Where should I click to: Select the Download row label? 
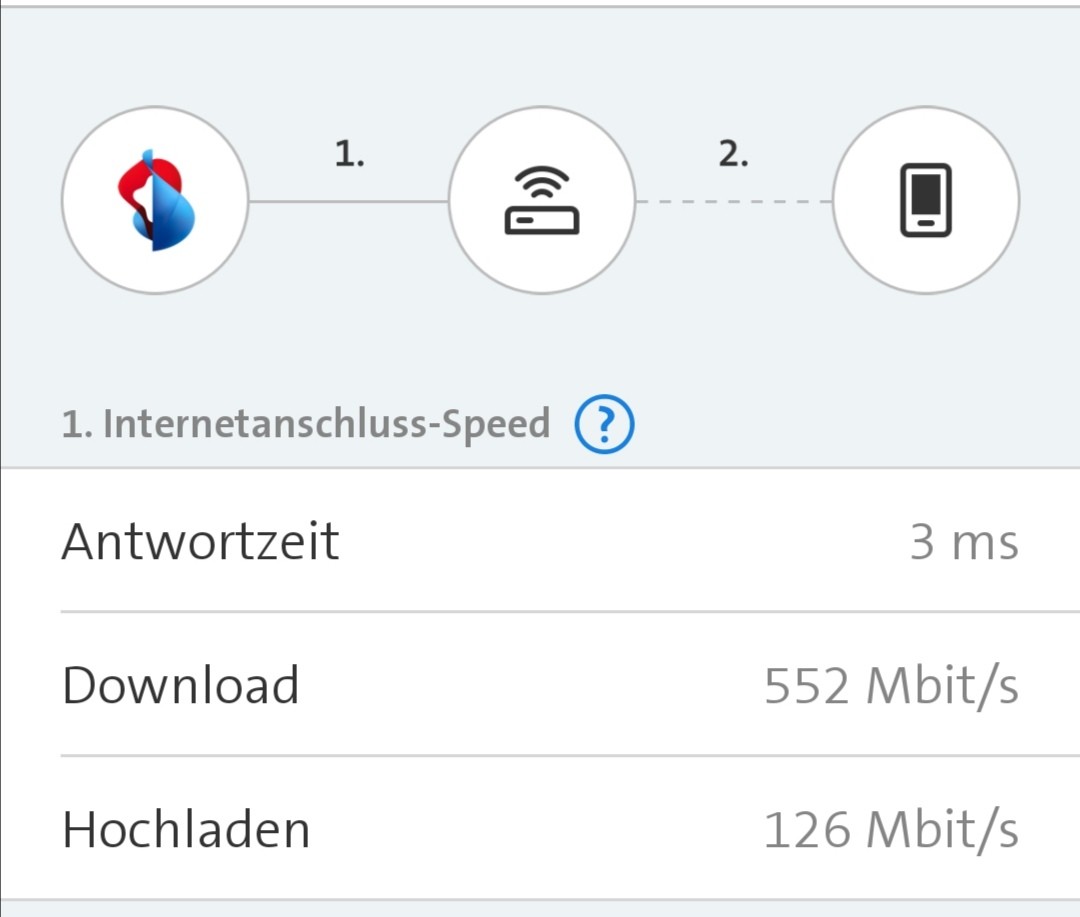point(181,685)
